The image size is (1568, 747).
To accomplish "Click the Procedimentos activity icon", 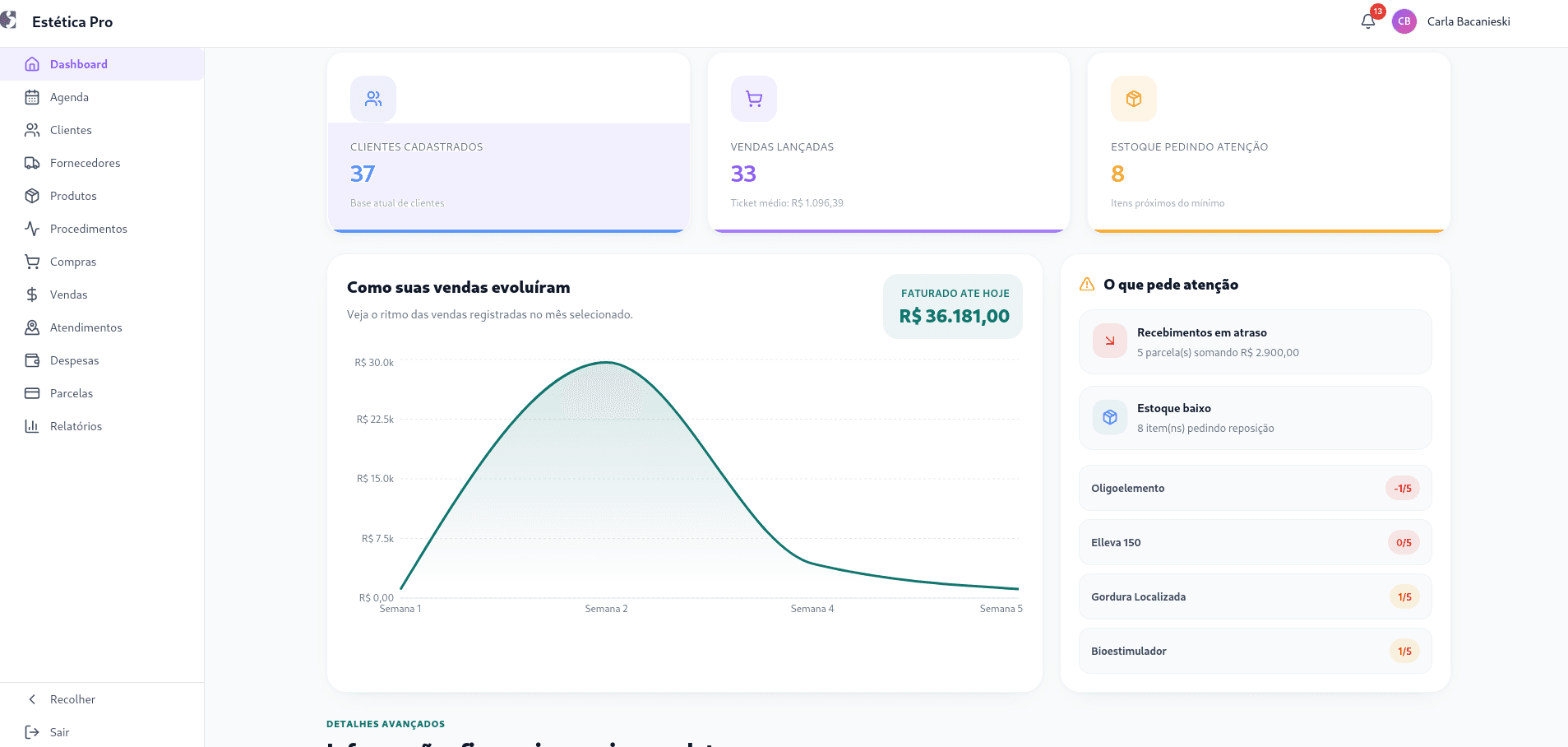I will (x=32, y=229).
